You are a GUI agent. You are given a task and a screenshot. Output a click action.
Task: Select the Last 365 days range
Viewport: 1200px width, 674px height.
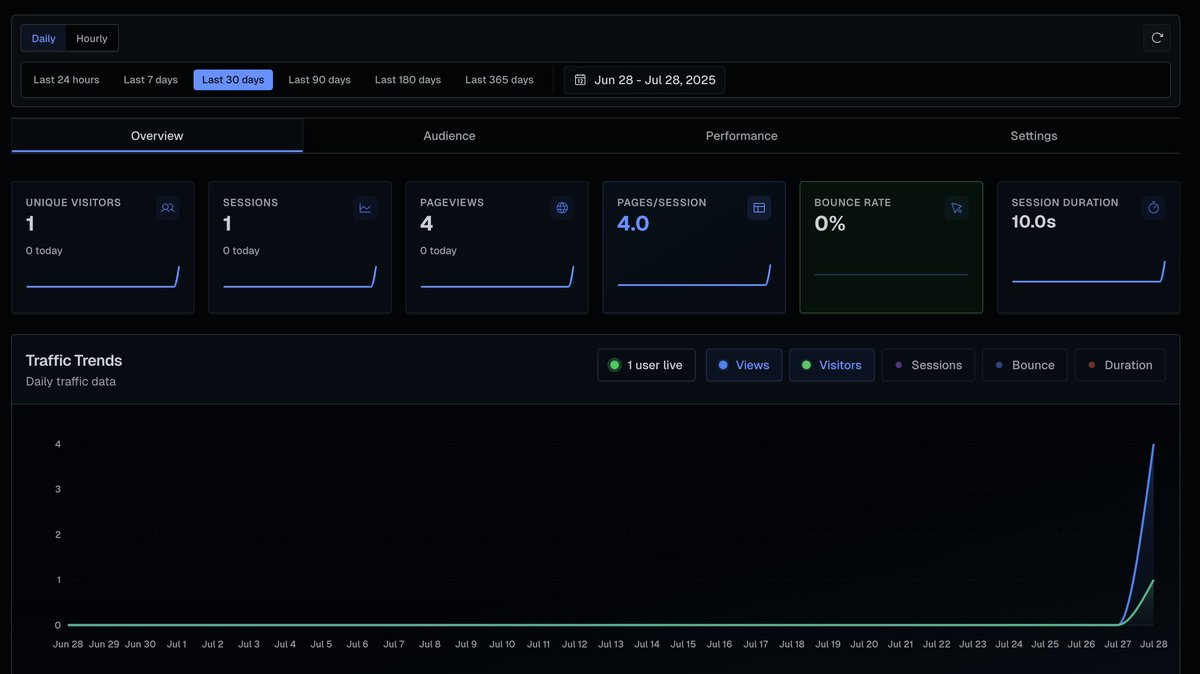coord(499,79)
